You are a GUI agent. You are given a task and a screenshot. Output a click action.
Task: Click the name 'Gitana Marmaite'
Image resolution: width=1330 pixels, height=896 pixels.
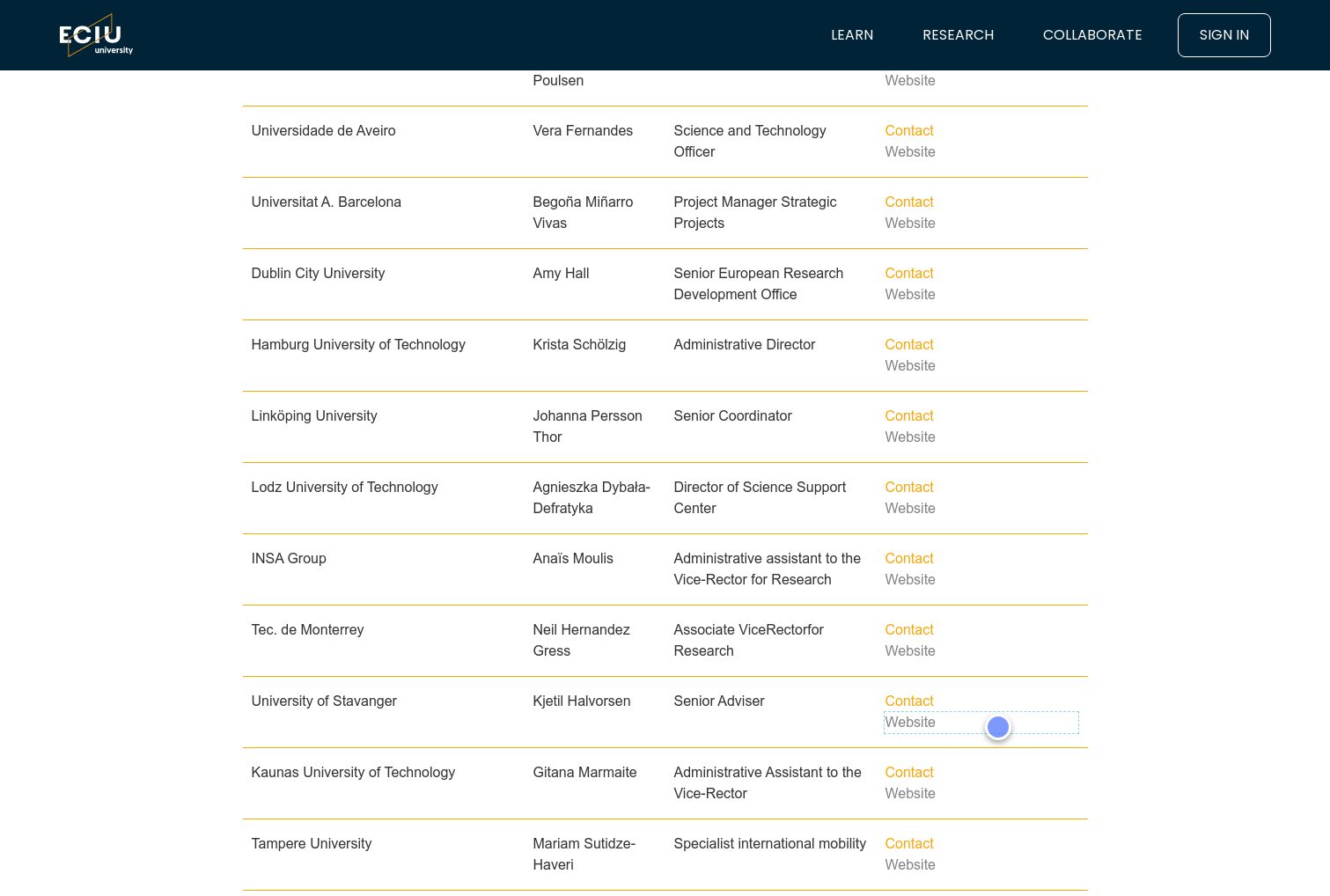[x=584, y=772]
